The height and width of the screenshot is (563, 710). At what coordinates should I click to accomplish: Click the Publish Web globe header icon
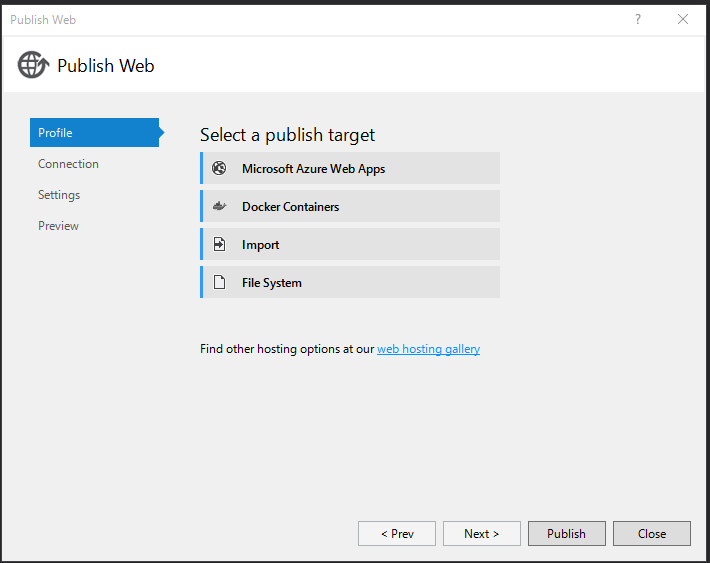coord(32,65)
